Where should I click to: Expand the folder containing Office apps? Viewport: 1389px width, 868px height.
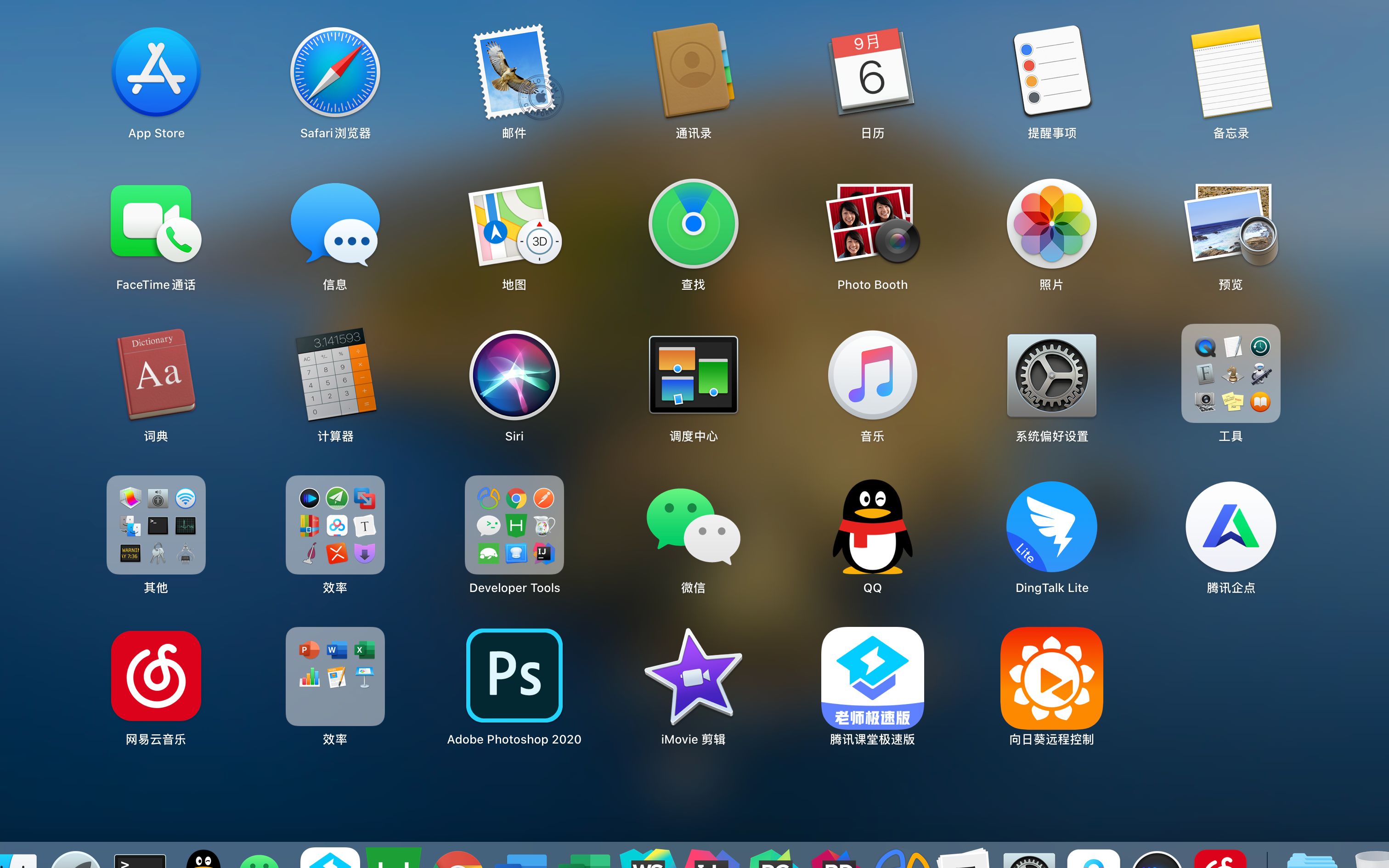[335, 676]
